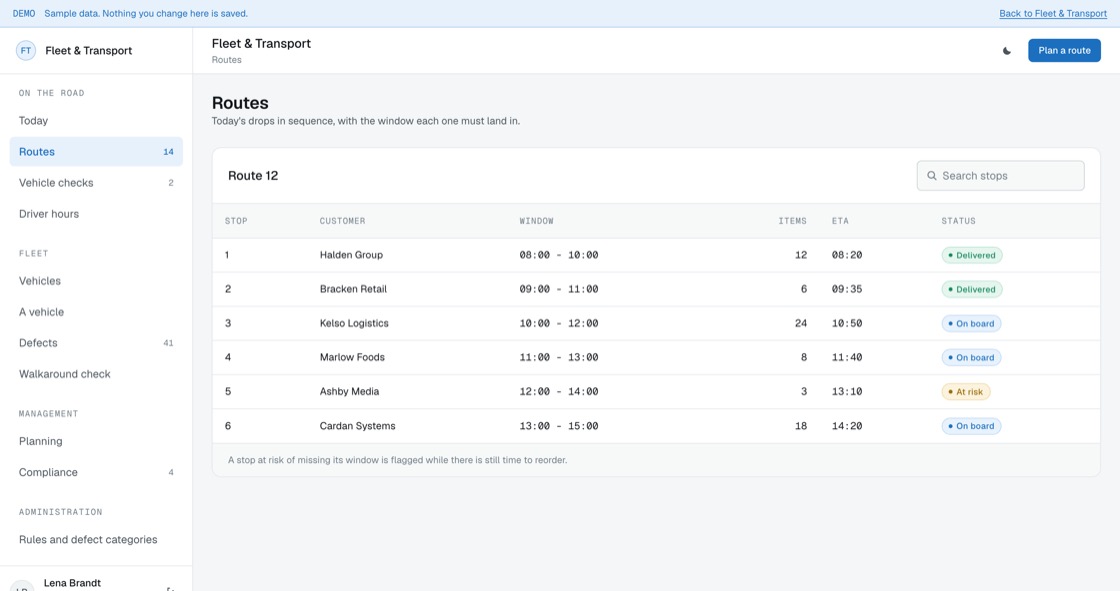Click the ETA value 11:40
This screenshot has height=591, width=1120.
click(846, 357)
